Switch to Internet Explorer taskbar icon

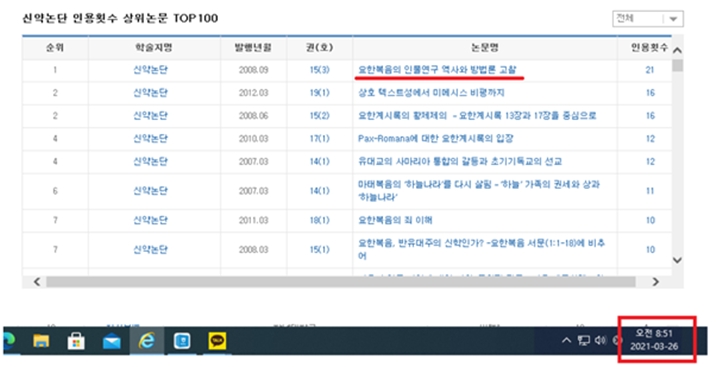(x=147, y=341)
